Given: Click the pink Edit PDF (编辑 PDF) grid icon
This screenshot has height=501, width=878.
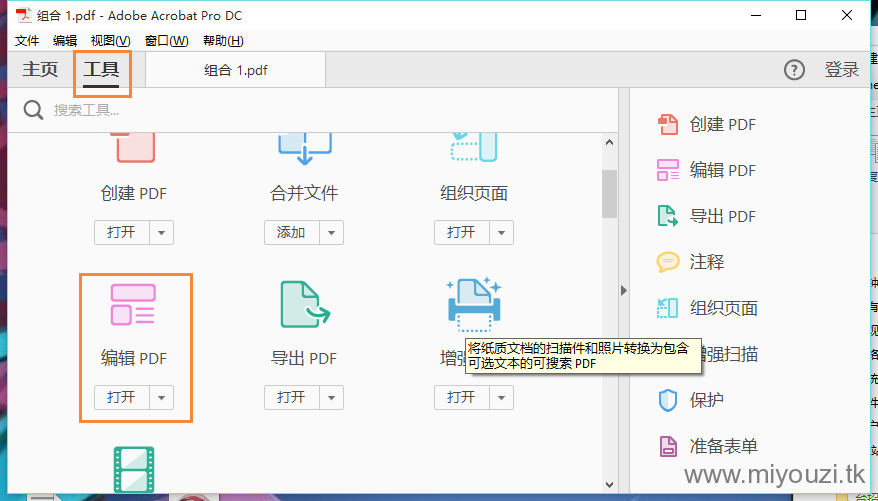Looking at the screenshot, I should click(133, 305).
